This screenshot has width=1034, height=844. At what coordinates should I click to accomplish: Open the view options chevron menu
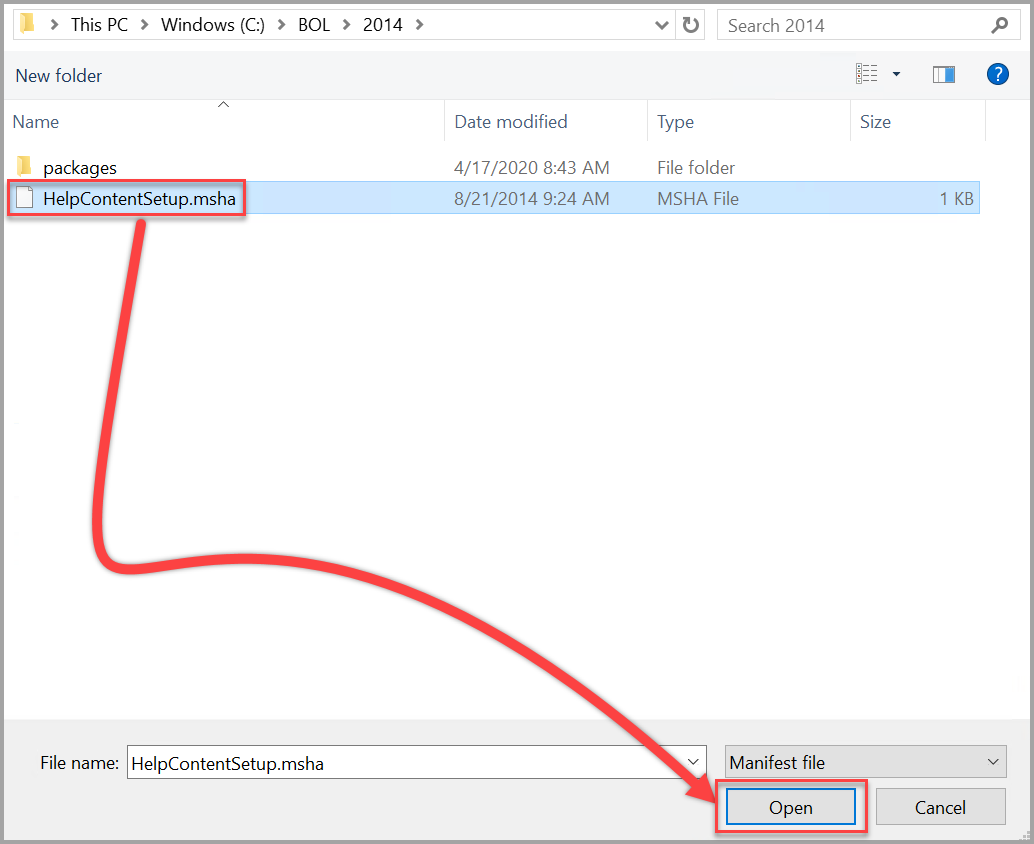[898, 73]
